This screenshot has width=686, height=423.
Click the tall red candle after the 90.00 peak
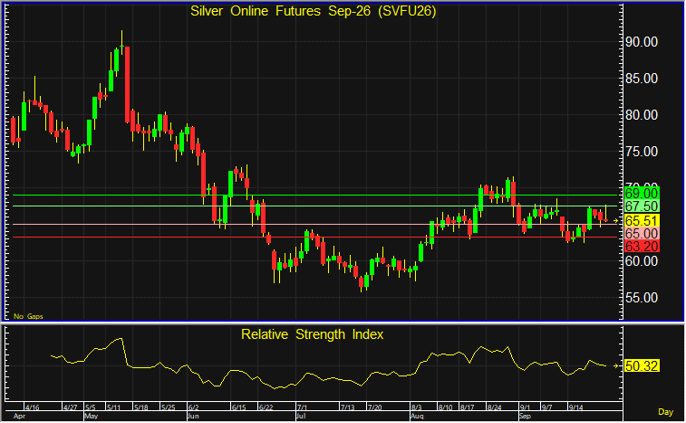127,84
